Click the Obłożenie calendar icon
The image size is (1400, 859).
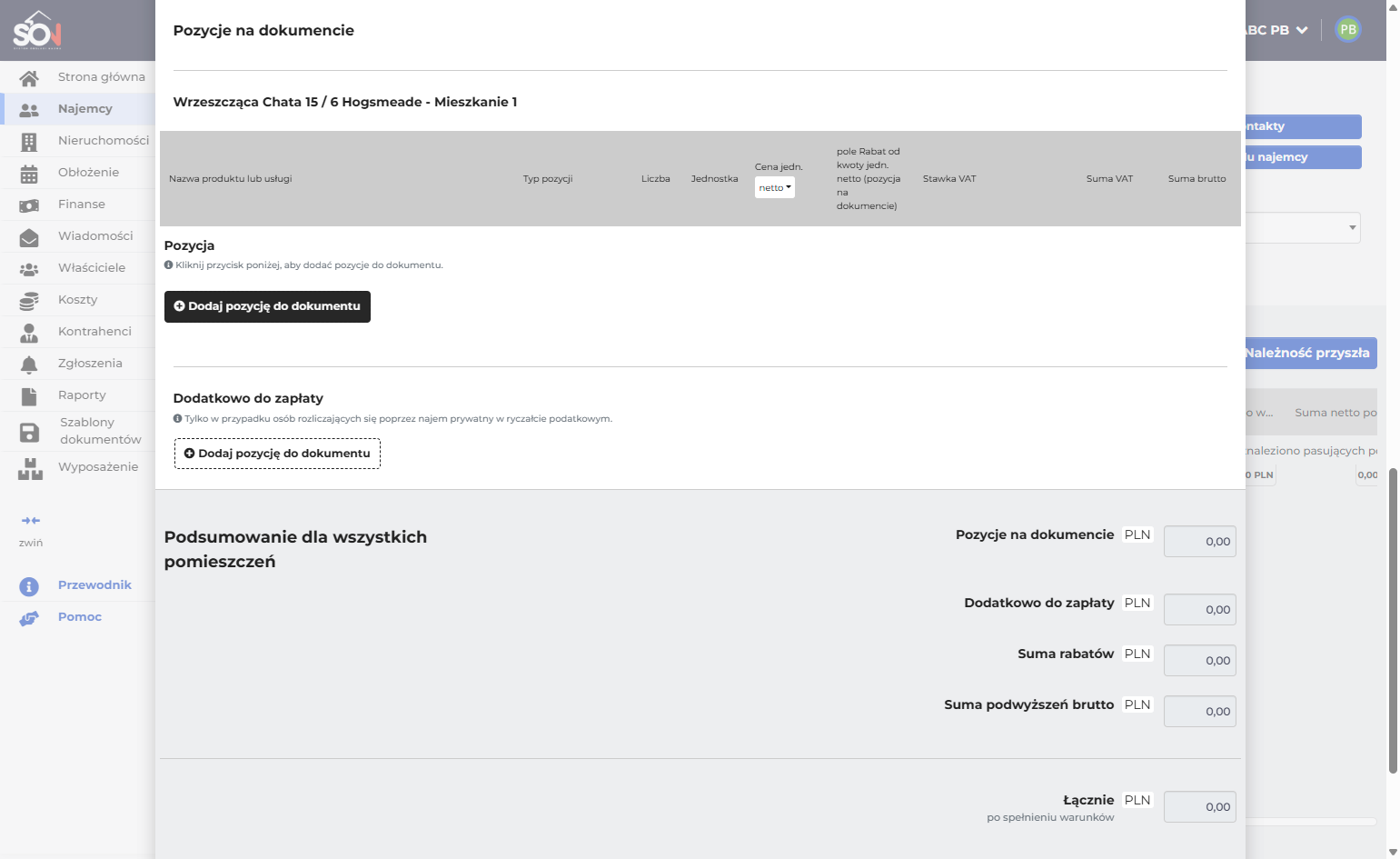coord(29,174)
